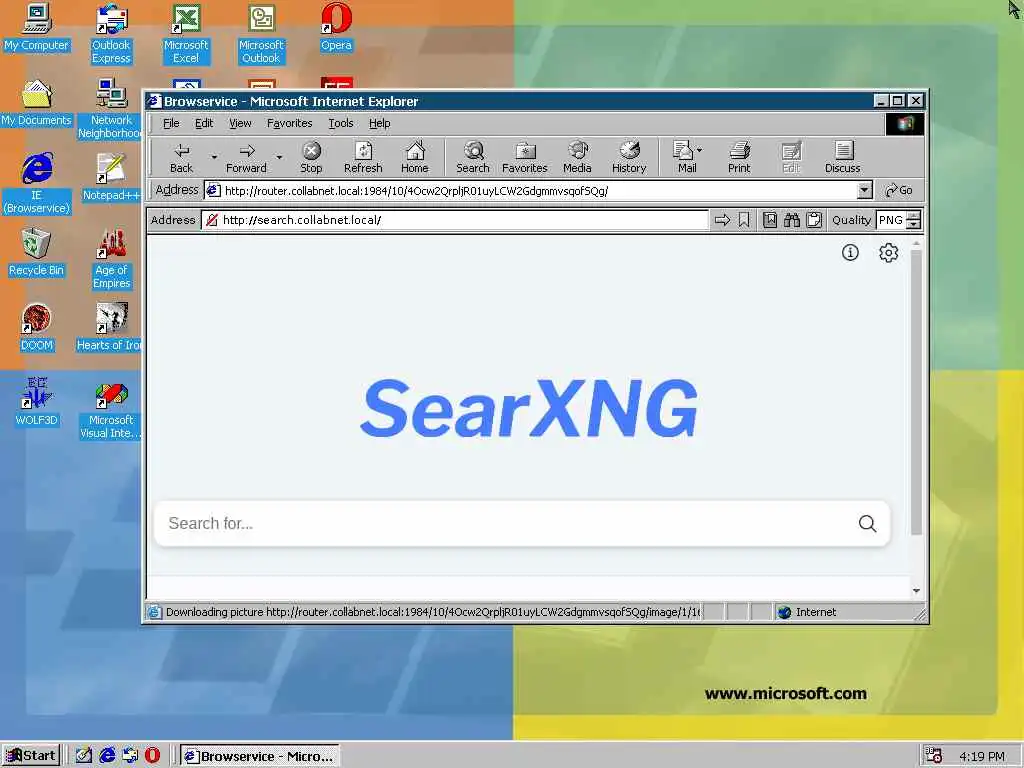
Task: Open Back button history dropdown arrow
Action: [214, 157]
